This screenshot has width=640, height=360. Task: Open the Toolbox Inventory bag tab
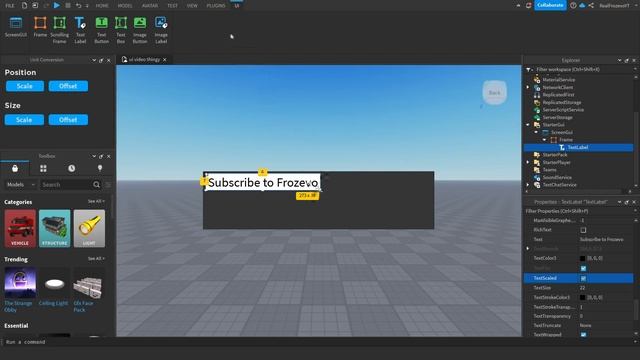pyautogui.click(x=15, y=168)
